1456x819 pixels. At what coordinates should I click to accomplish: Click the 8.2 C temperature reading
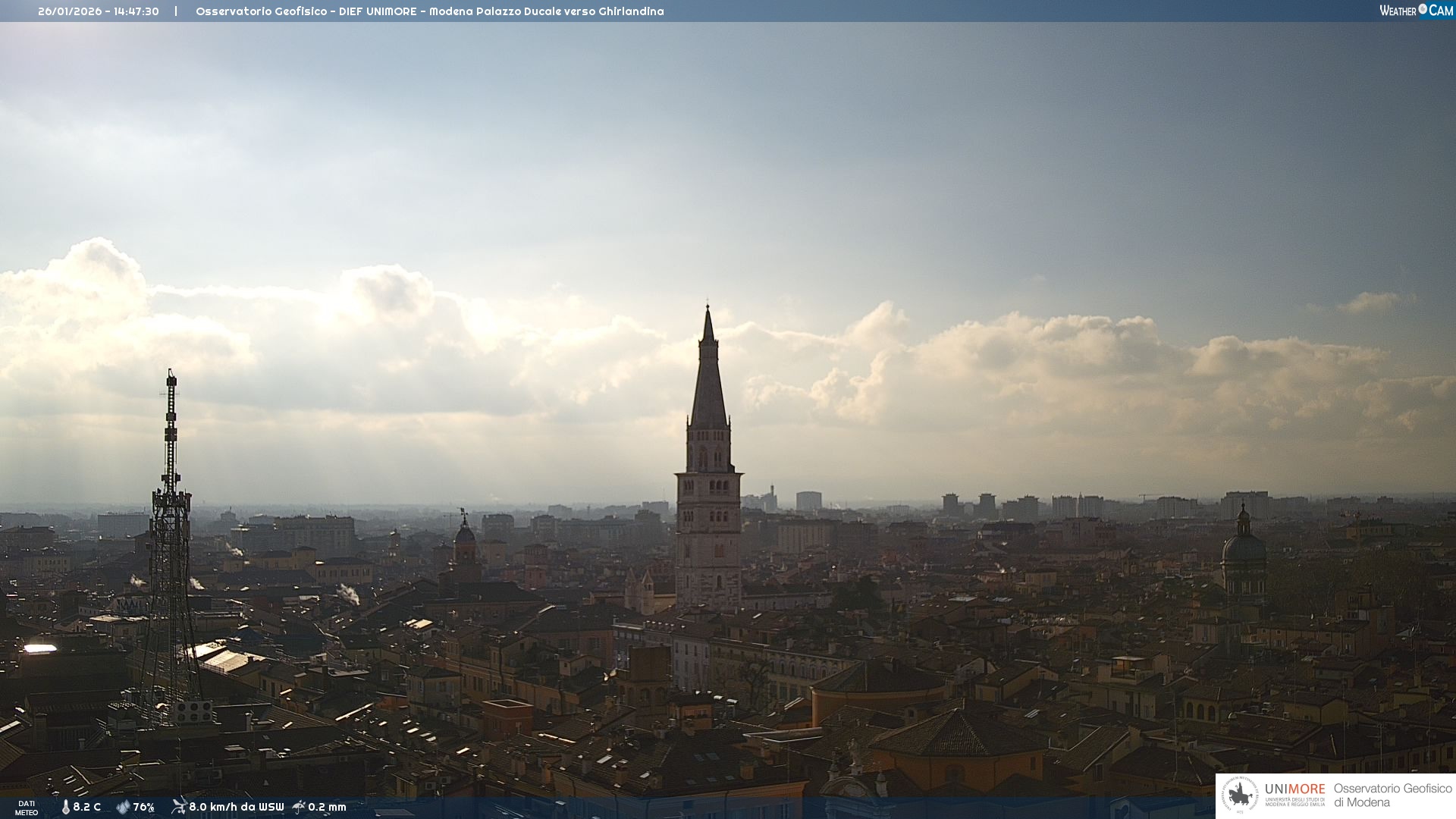86,807
